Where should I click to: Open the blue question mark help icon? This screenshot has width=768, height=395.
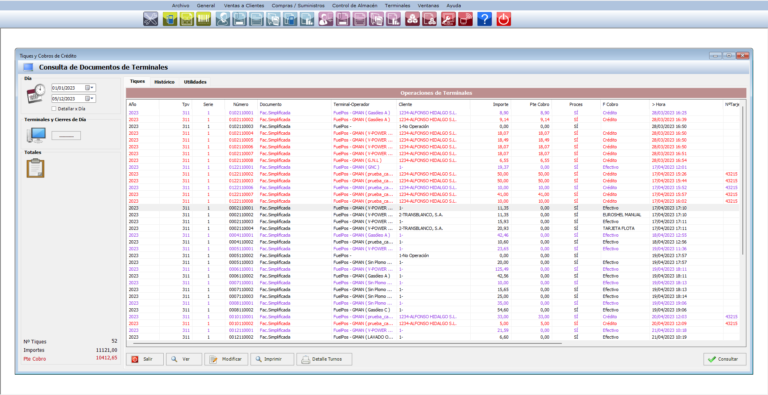(x=484, y=19)
